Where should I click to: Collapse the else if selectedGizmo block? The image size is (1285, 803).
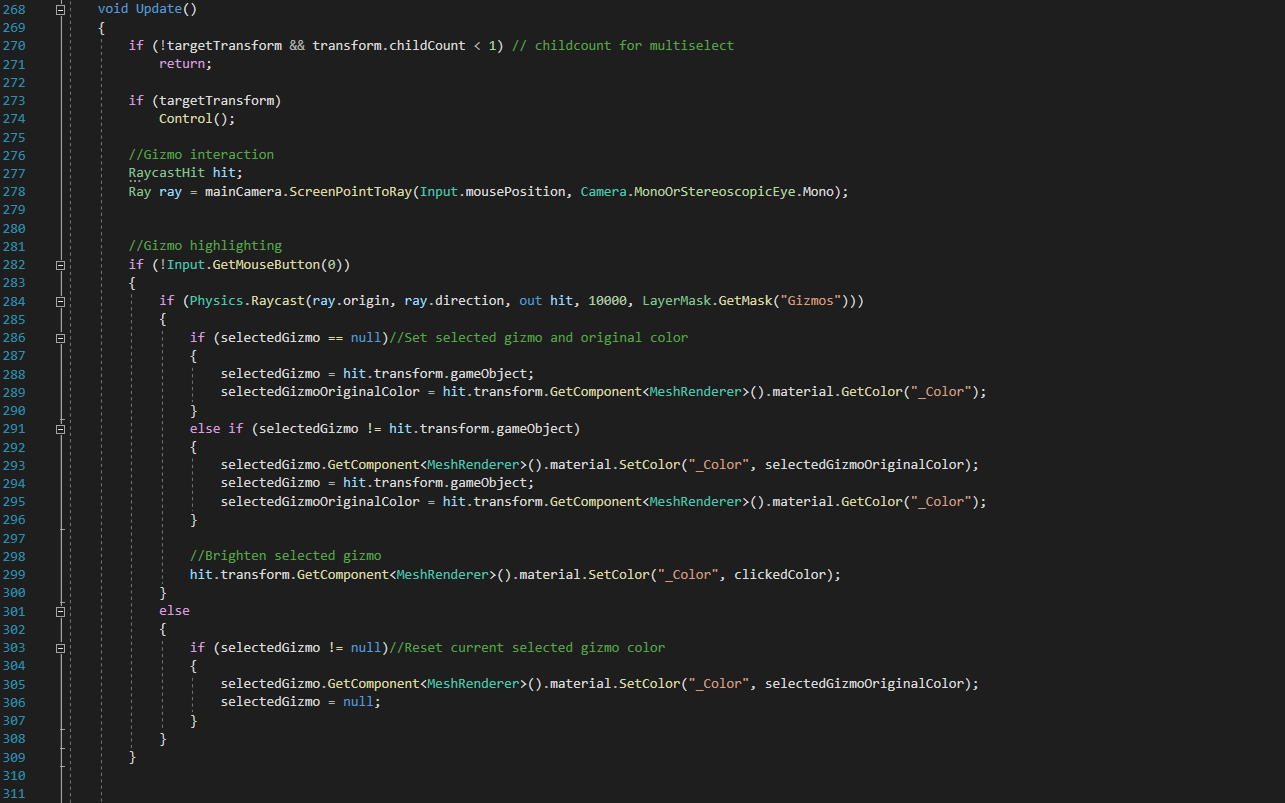(x=61, y=429)
